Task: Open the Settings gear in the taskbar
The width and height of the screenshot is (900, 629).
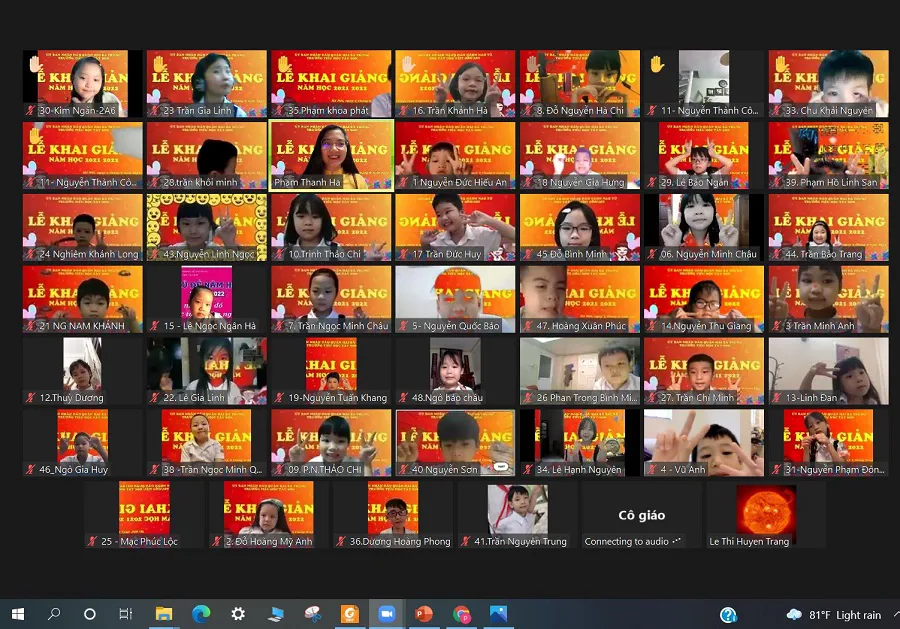Action: (238, 614)
